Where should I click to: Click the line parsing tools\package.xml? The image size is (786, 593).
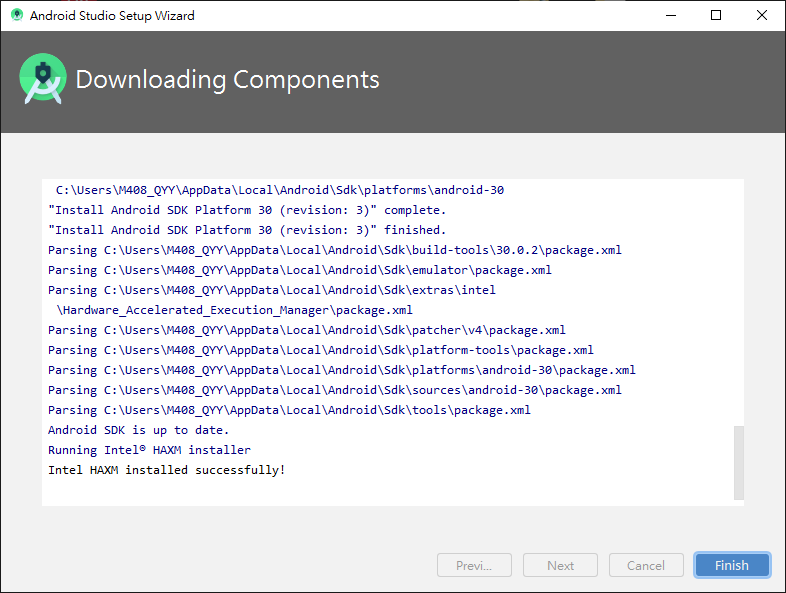(289, 410)
